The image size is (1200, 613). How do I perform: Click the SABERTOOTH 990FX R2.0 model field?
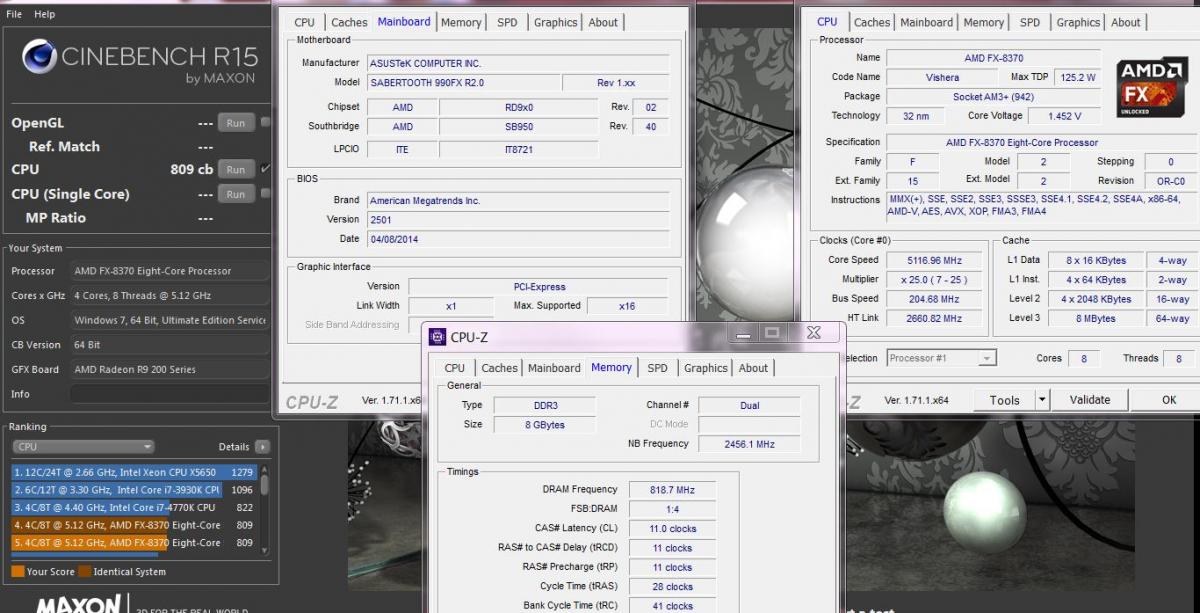(462, 83)
